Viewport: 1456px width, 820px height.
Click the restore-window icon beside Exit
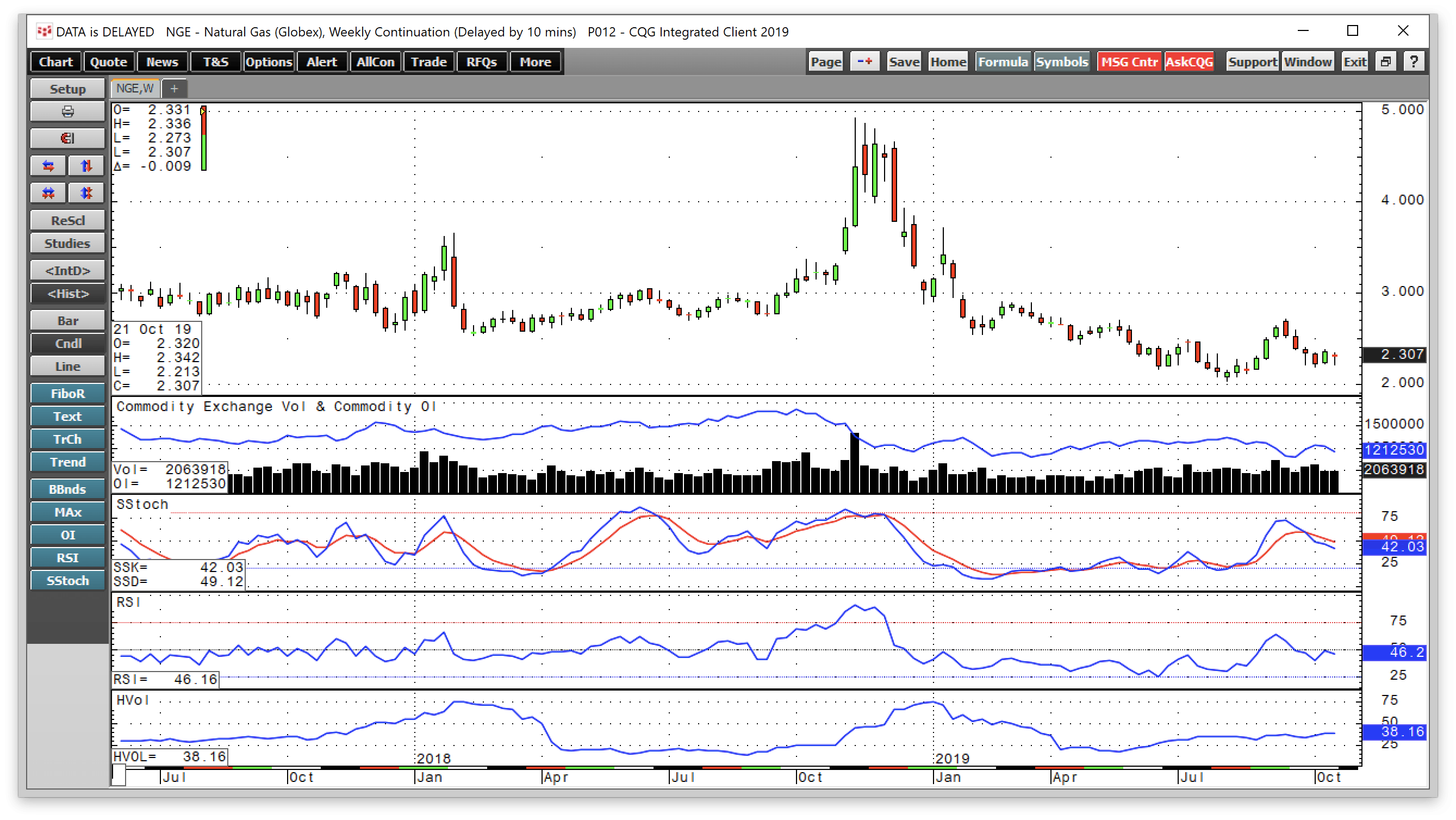tap(1385, 61)
